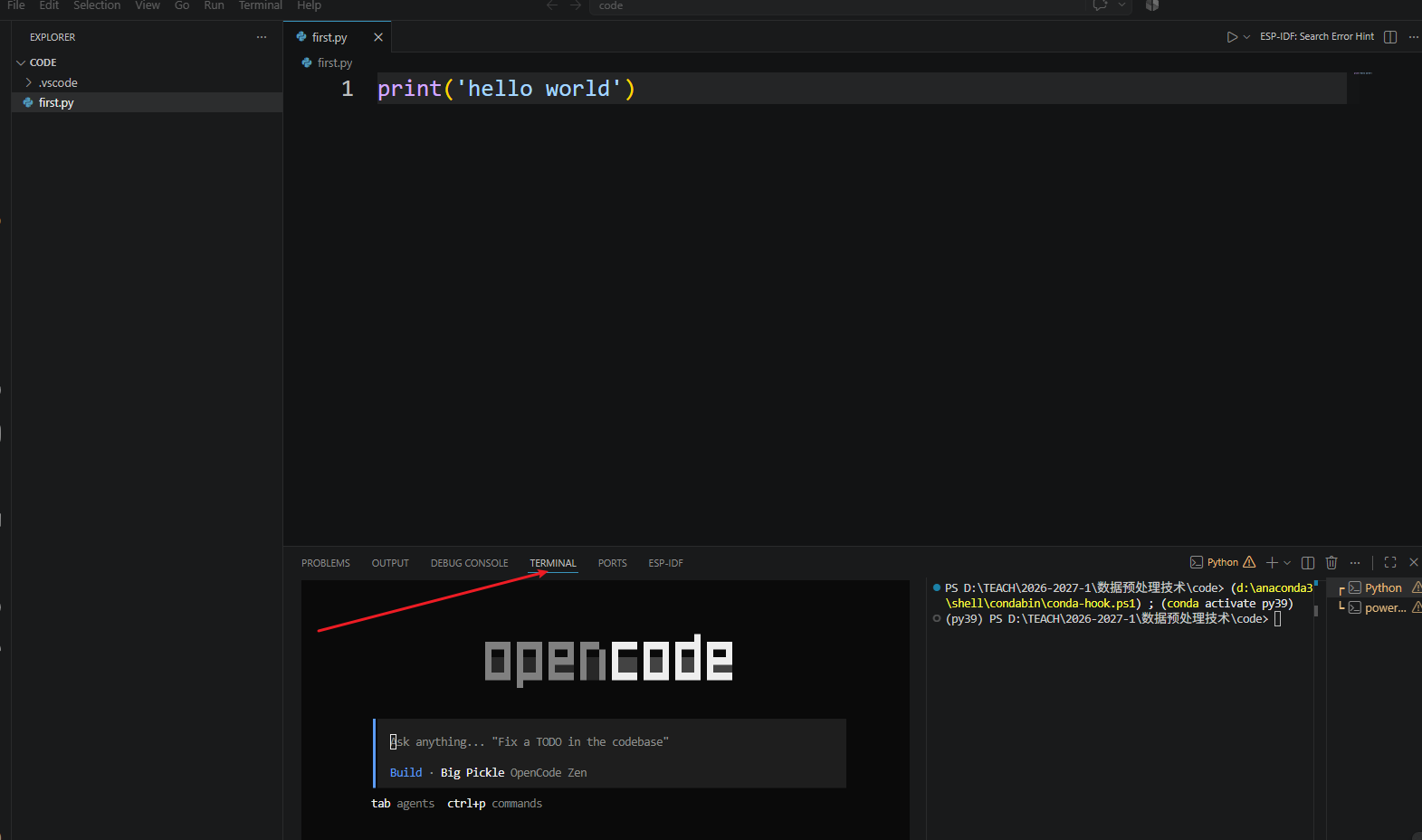Split the terminal
Viewport: 1422px width, 840px height.
coord(1308,562)
